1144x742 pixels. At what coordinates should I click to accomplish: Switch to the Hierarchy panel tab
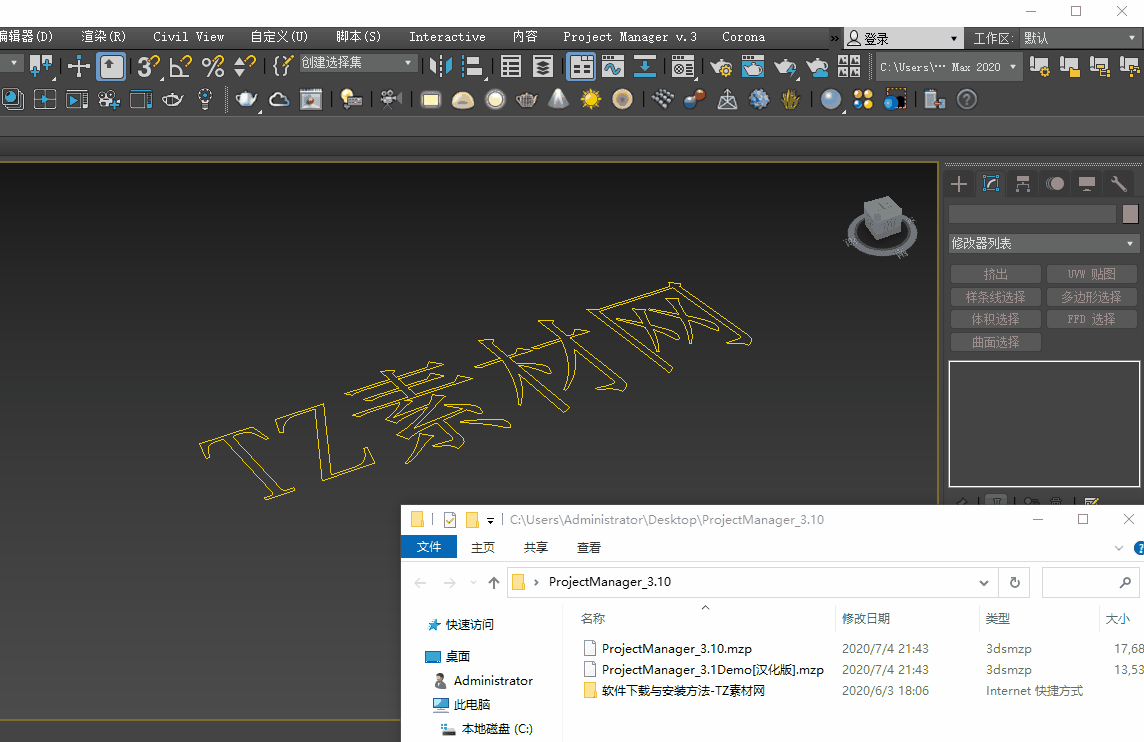(x=1022, y=183)
